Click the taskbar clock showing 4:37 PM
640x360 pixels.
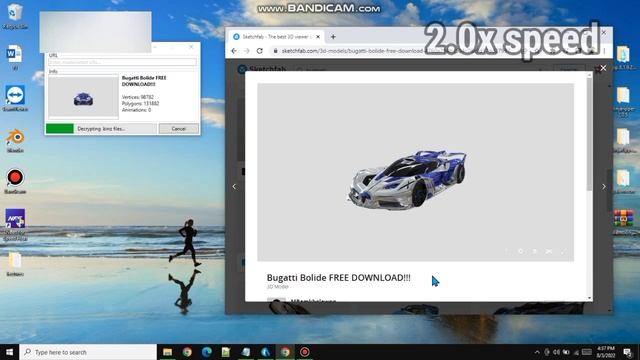point(605,352)
